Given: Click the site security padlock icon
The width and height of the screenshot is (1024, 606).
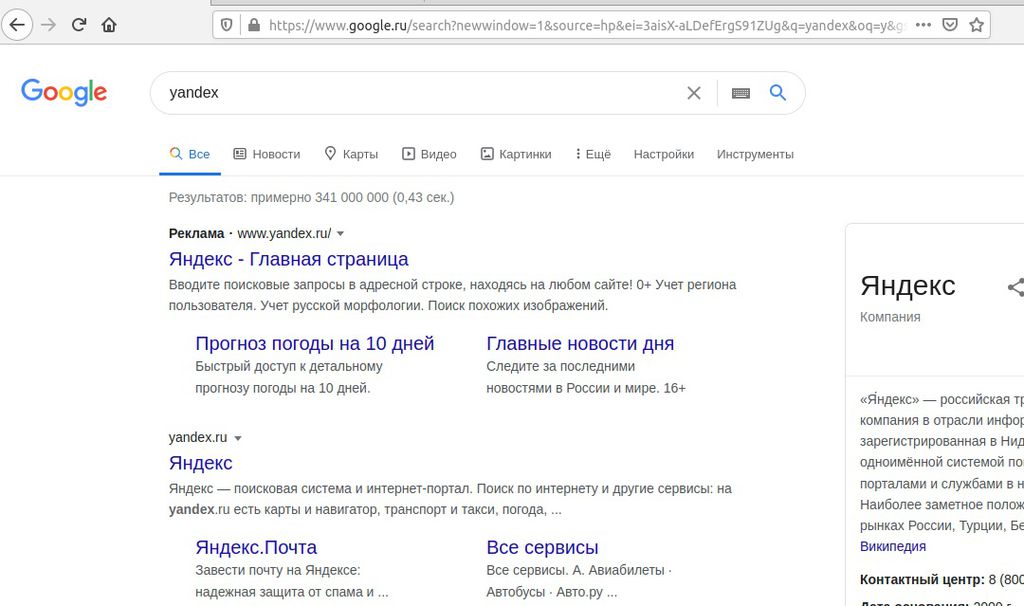Looking at the screenshot, I should coord(252,24).
